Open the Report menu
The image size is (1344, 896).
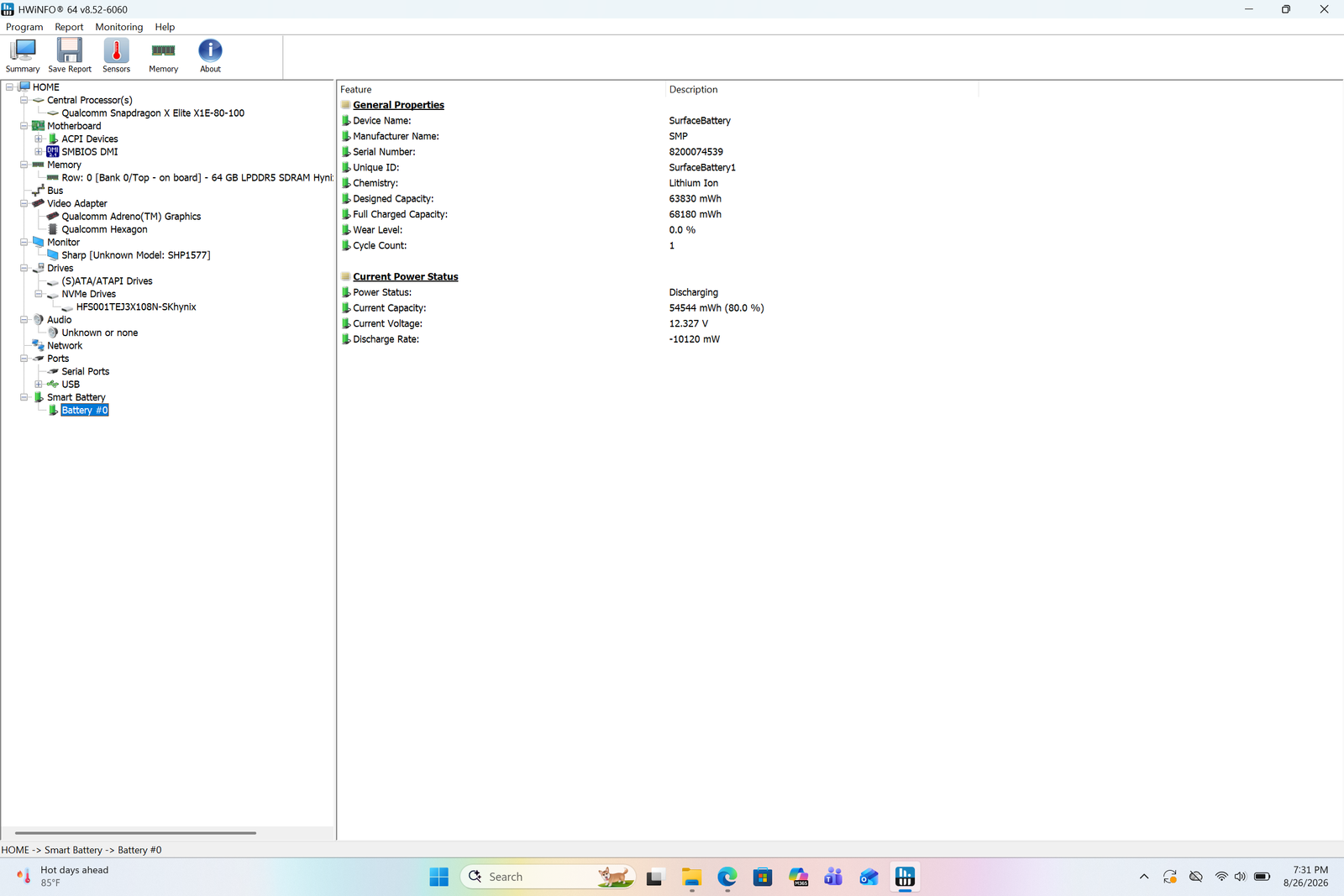tap(69, 27)
